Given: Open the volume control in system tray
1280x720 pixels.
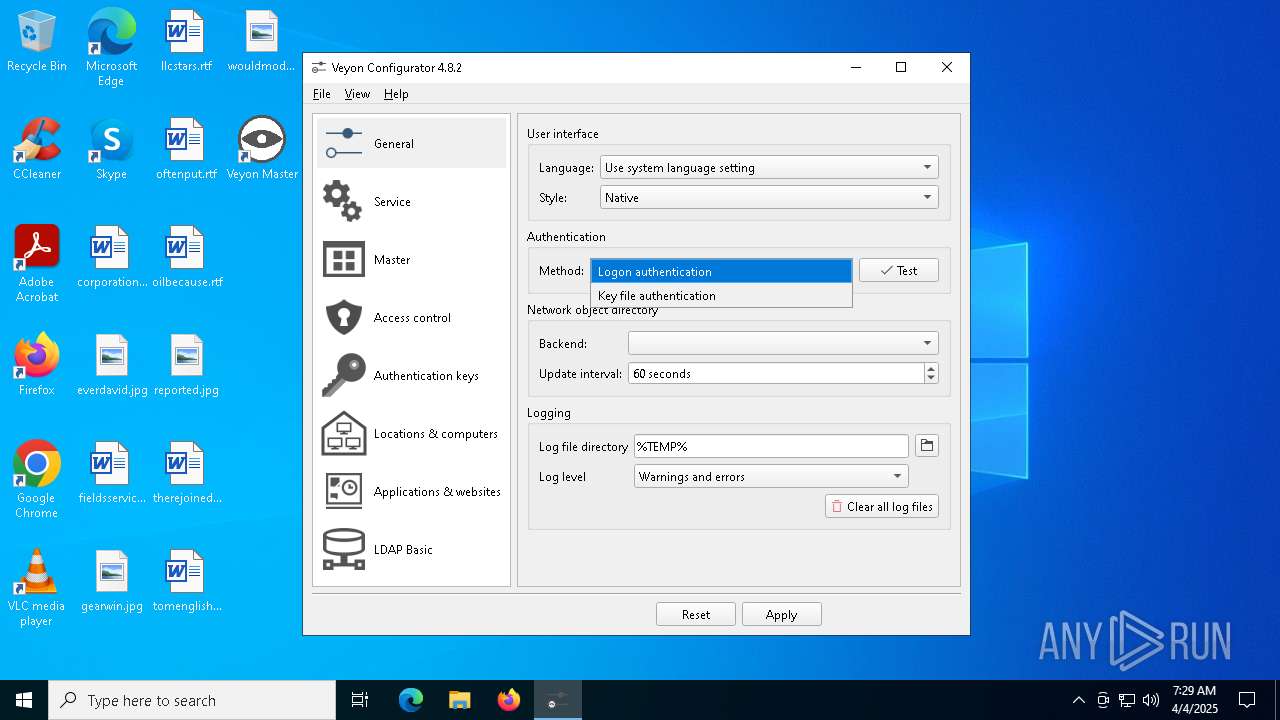Looking at the screenshot, I should tap(1151, 700).
